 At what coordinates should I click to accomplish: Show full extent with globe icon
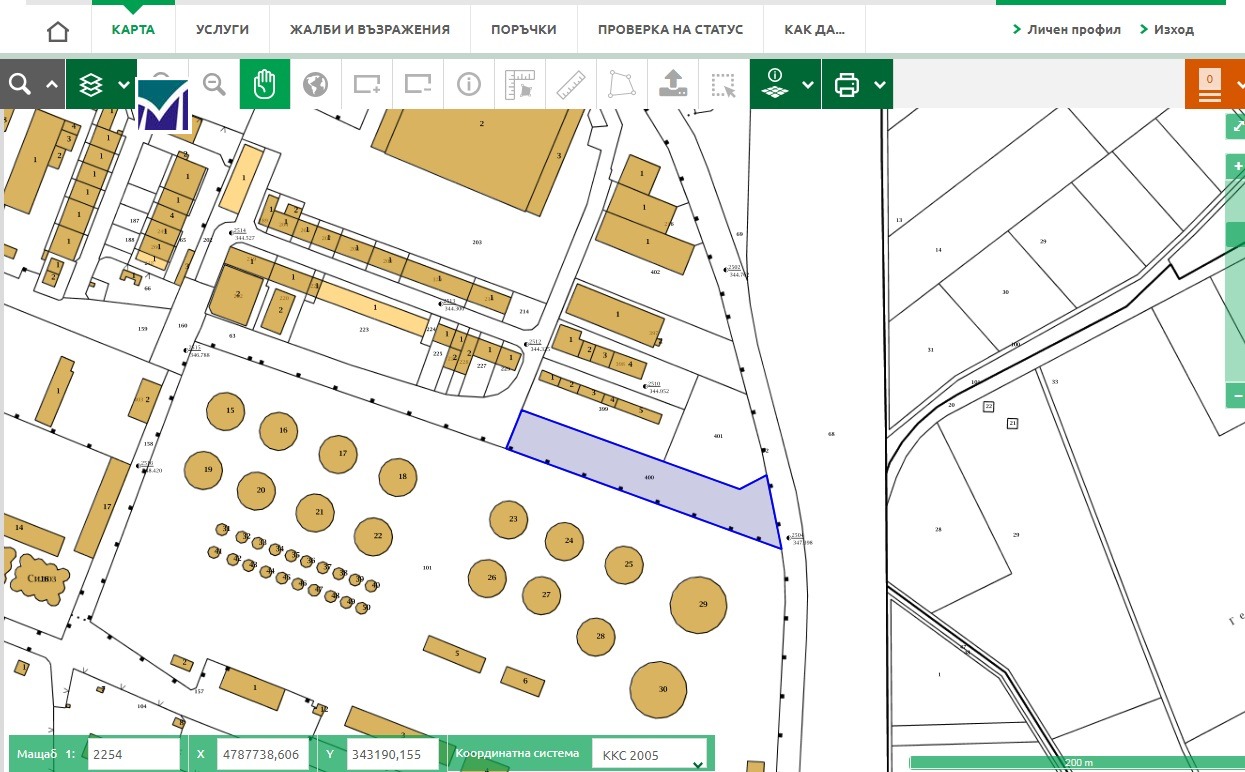click(x=316, y=84)
